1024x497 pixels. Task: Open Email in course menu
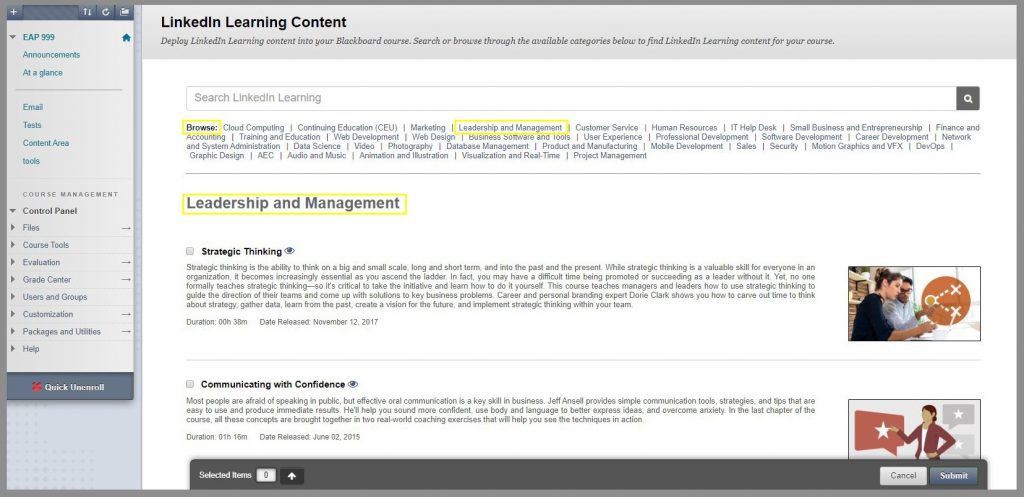point(33,107)
